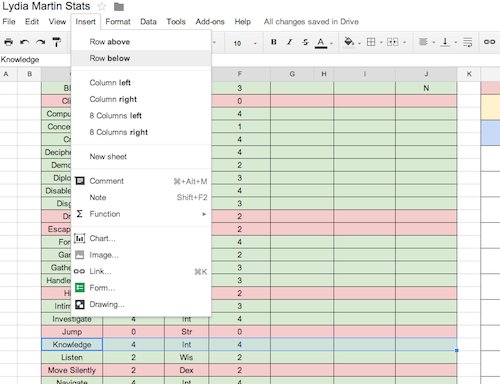Click the undo arrow icon
500x384 pixels.
click(x=24, y=42)
